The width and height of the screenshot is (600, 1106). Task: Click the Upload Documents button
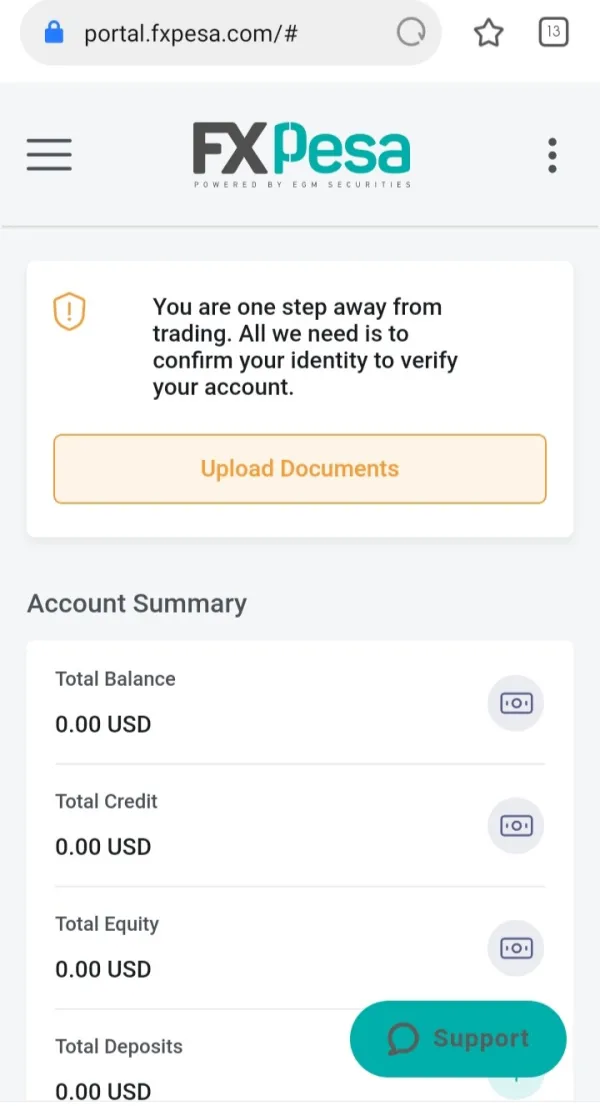point(300,469)
